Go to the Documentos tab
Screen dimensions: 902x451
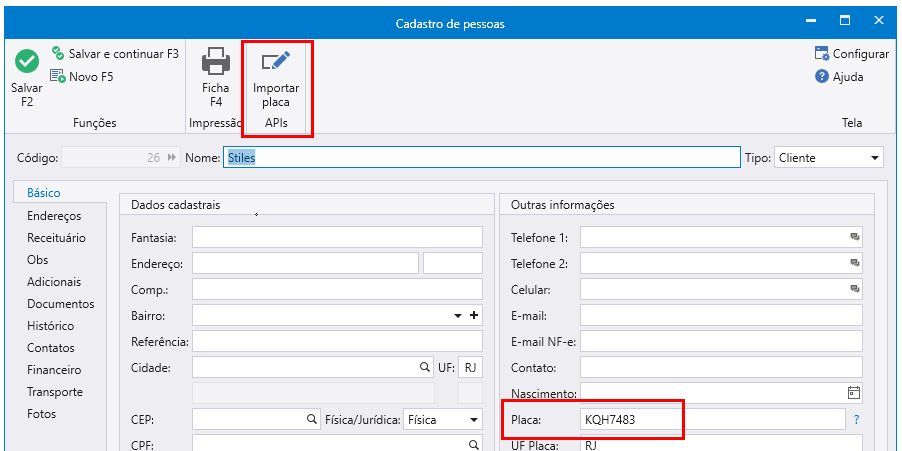pyautogui.click(x=60, y=304)
